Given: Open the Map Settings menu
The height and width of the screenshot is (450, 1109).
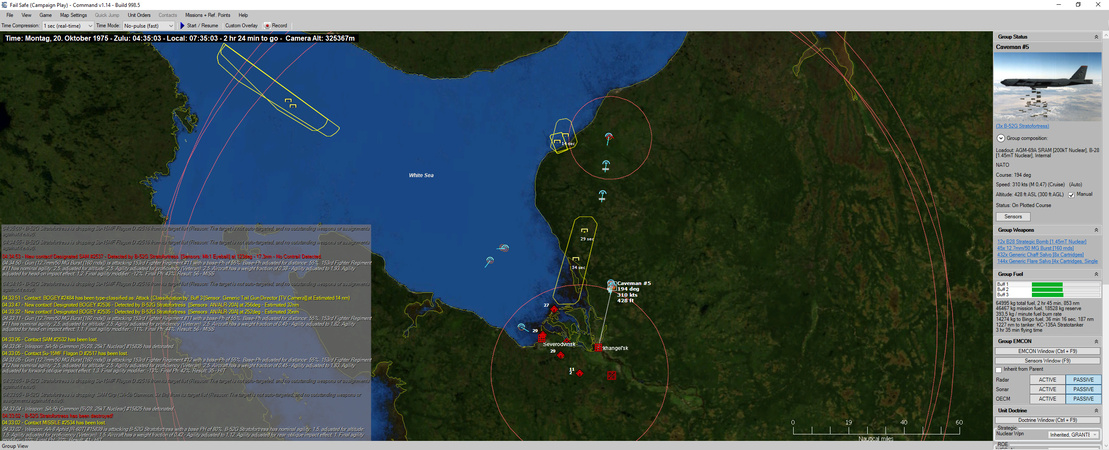Looking at the screenshot, I should 73,15.
